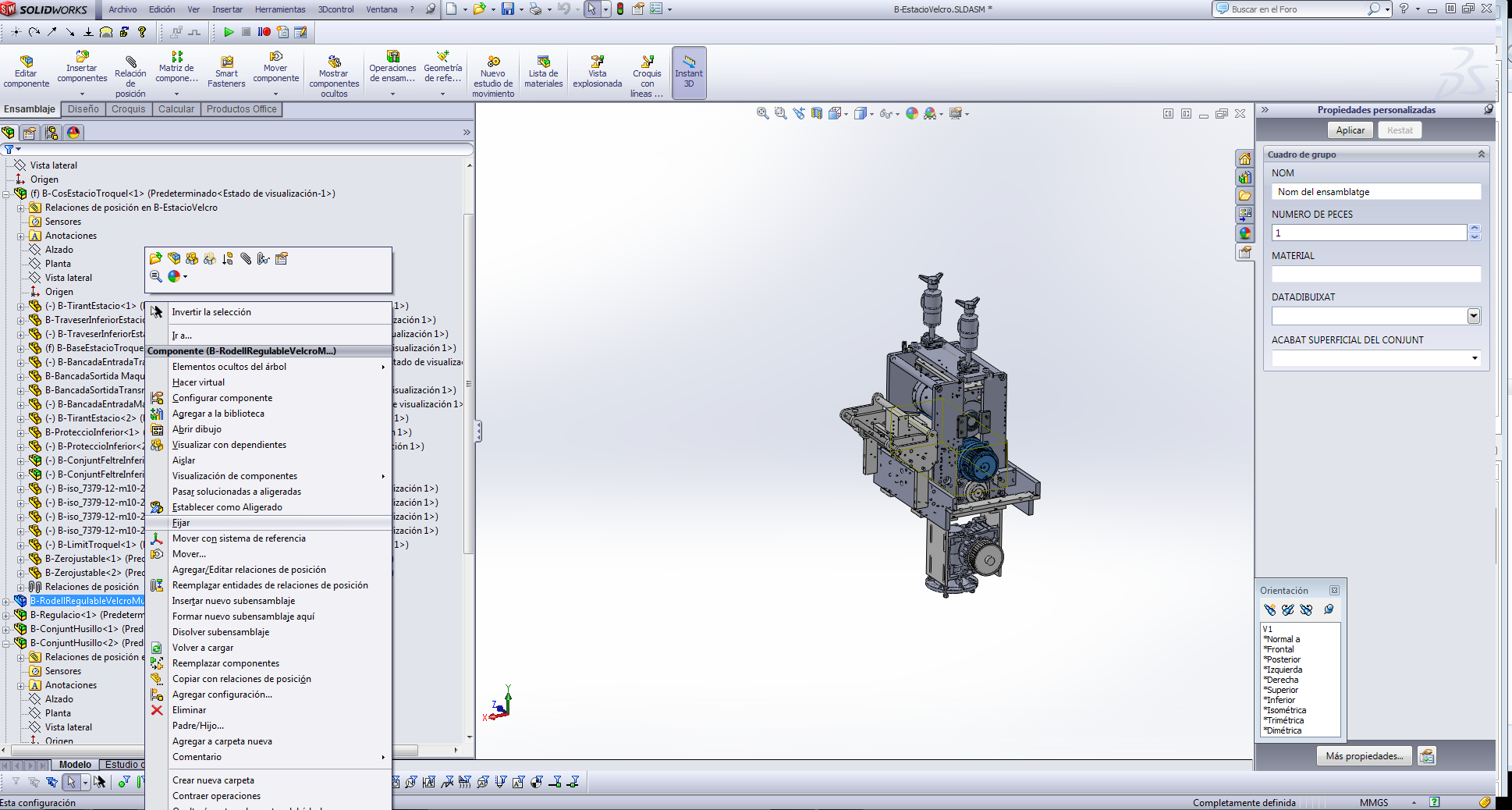Click into MATERIAL text field
The image size is (1512, 810).
pyautogui.click(x=1376, y=274)
